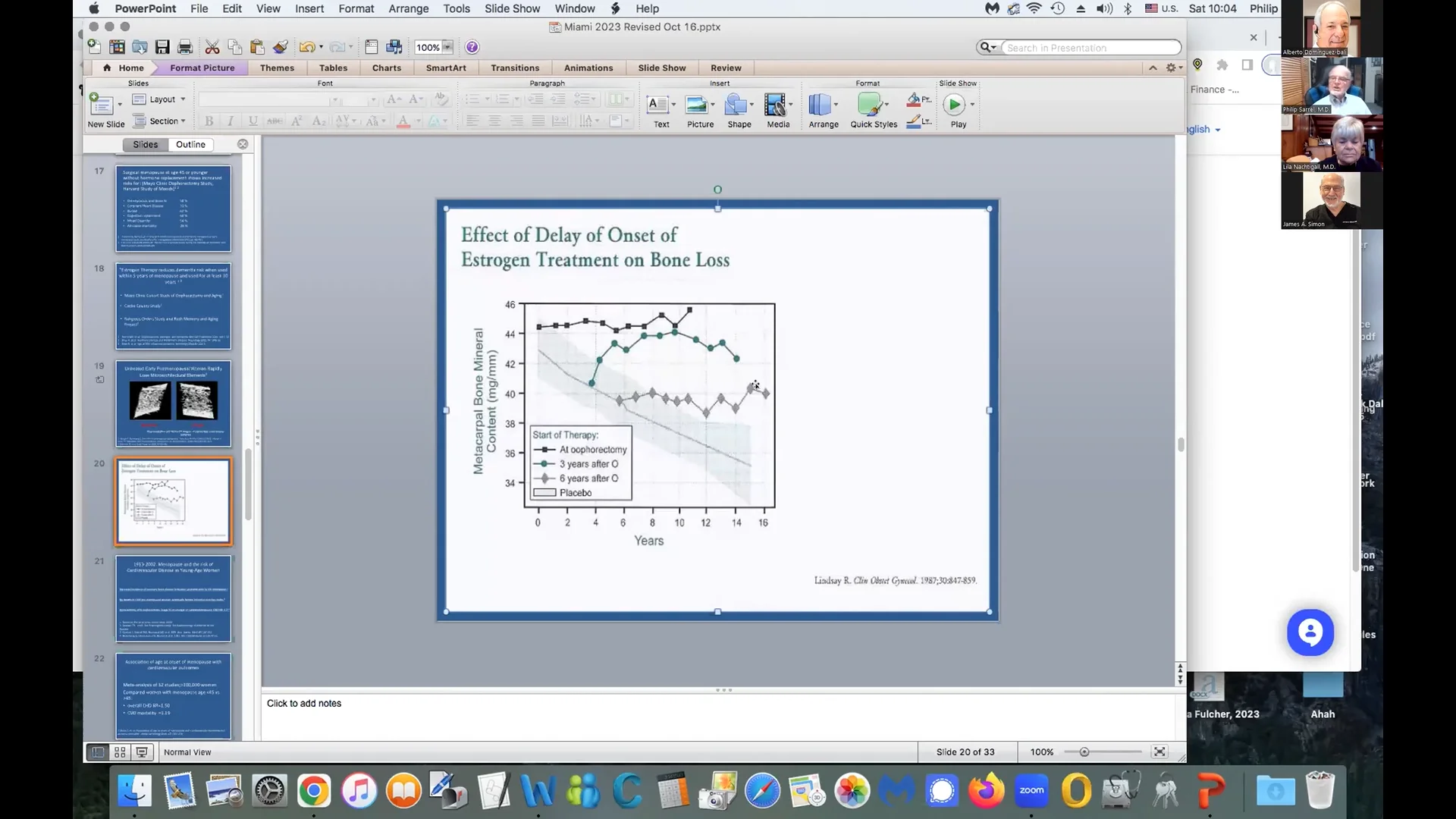Screen dimensions: 1456x819
Task: Show the Slides pane tab
Action: pyautogui.click(x=146, y=144)
